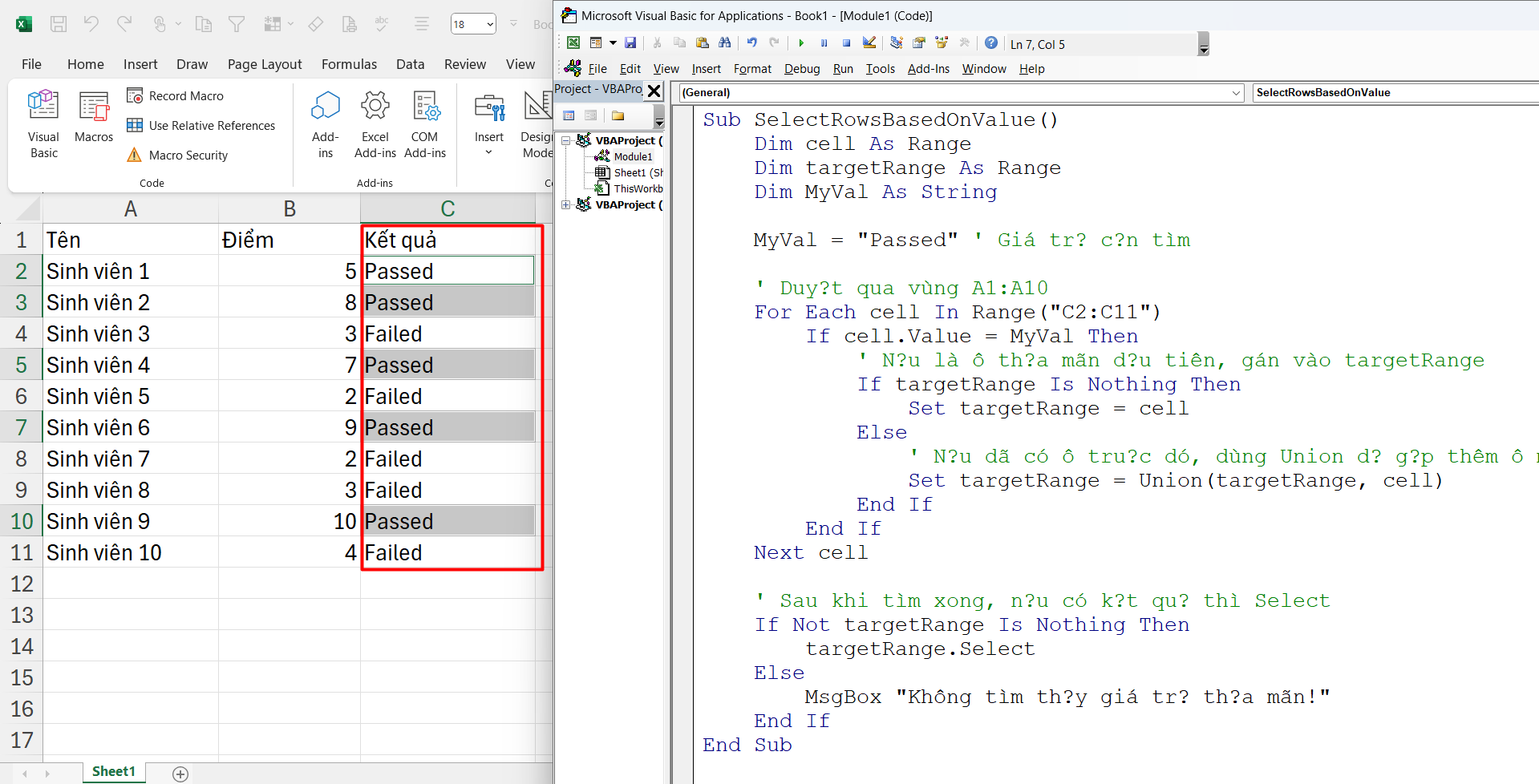1539x784 pixels.
Task: Open Find using the binoculars icon
Action: [x=725, y=42]
